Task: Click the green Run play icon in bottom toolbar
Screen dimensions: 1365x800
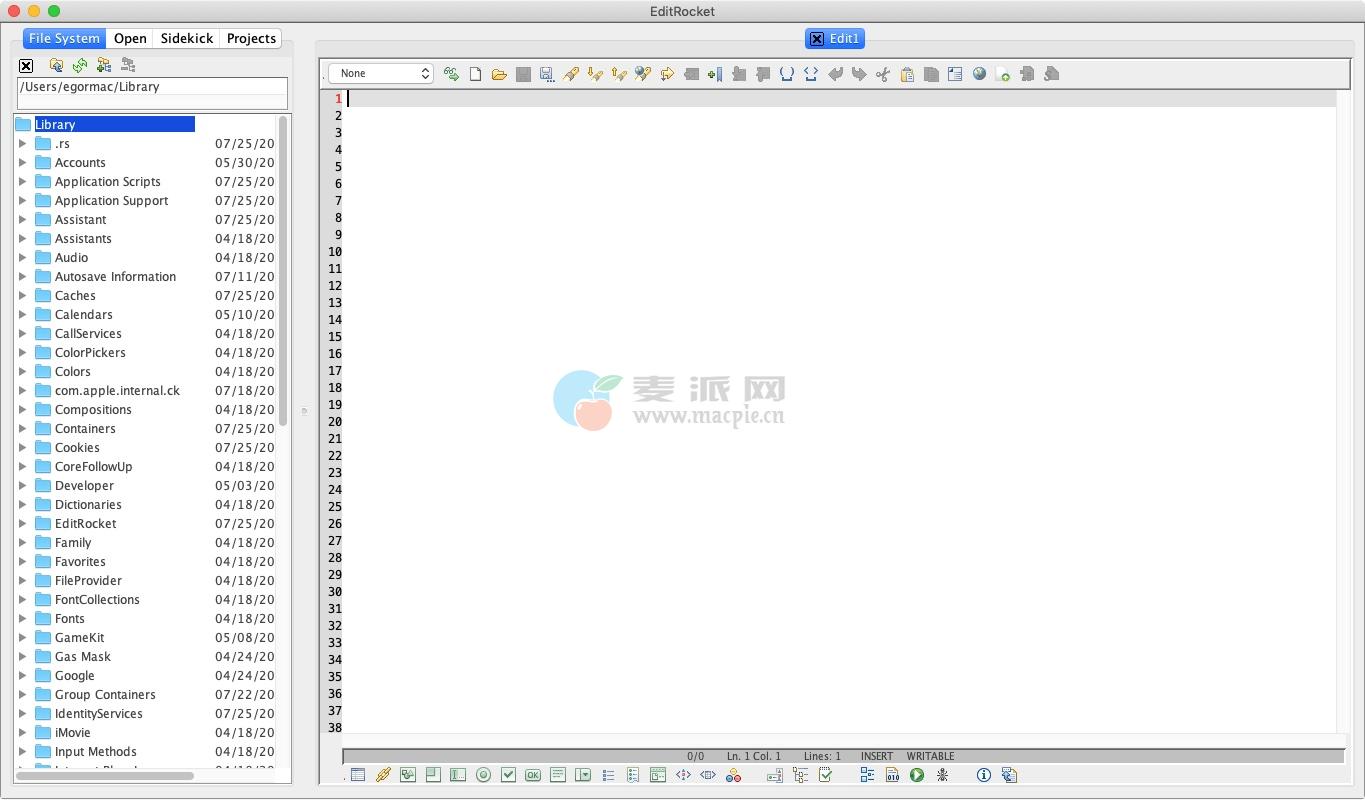Action: (917, 775)
